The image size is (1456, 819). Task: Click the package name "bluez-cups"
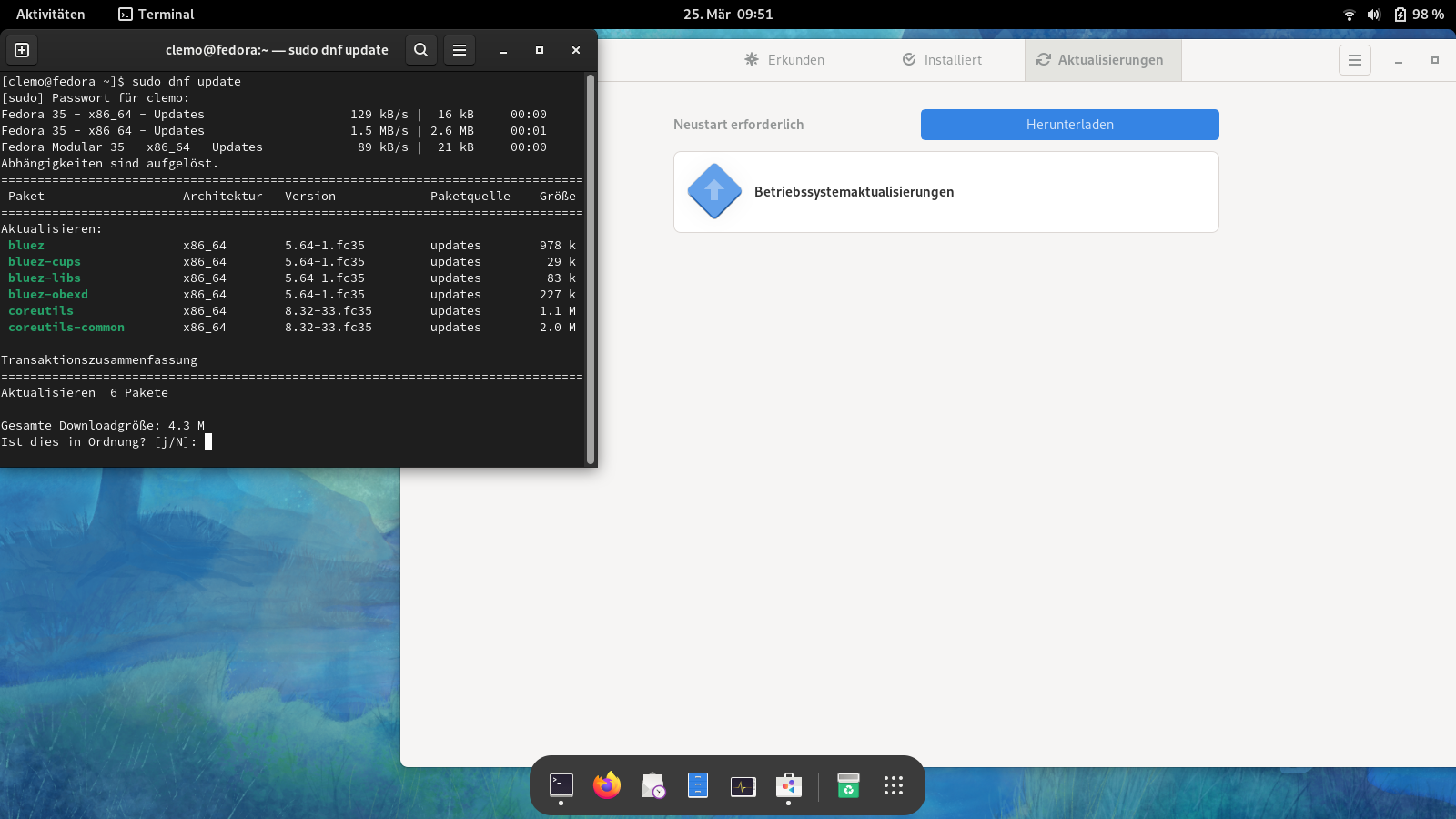[x=45, y=262]
